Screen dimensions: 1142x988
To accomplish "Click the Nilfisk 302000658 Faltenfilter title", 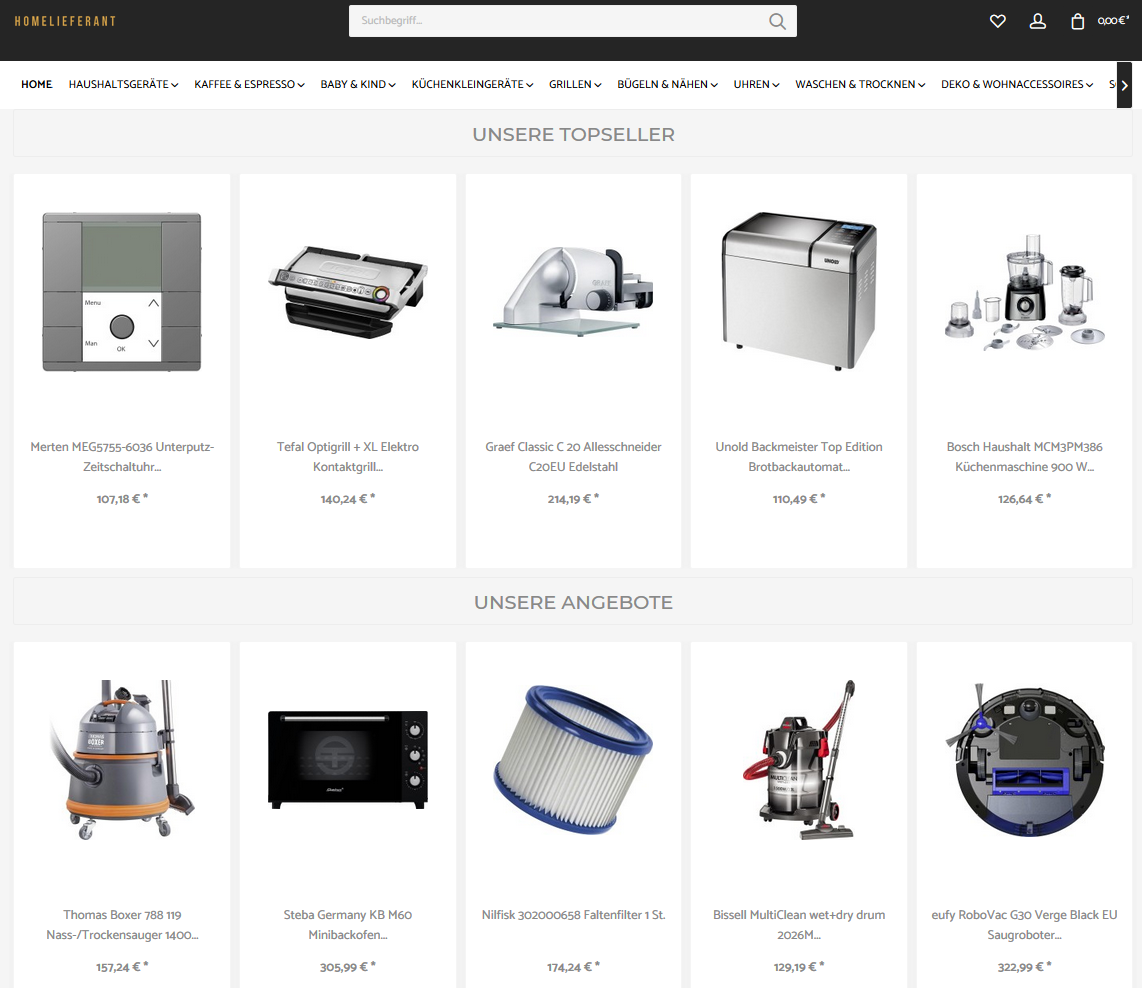I will [x=573, y=914].
